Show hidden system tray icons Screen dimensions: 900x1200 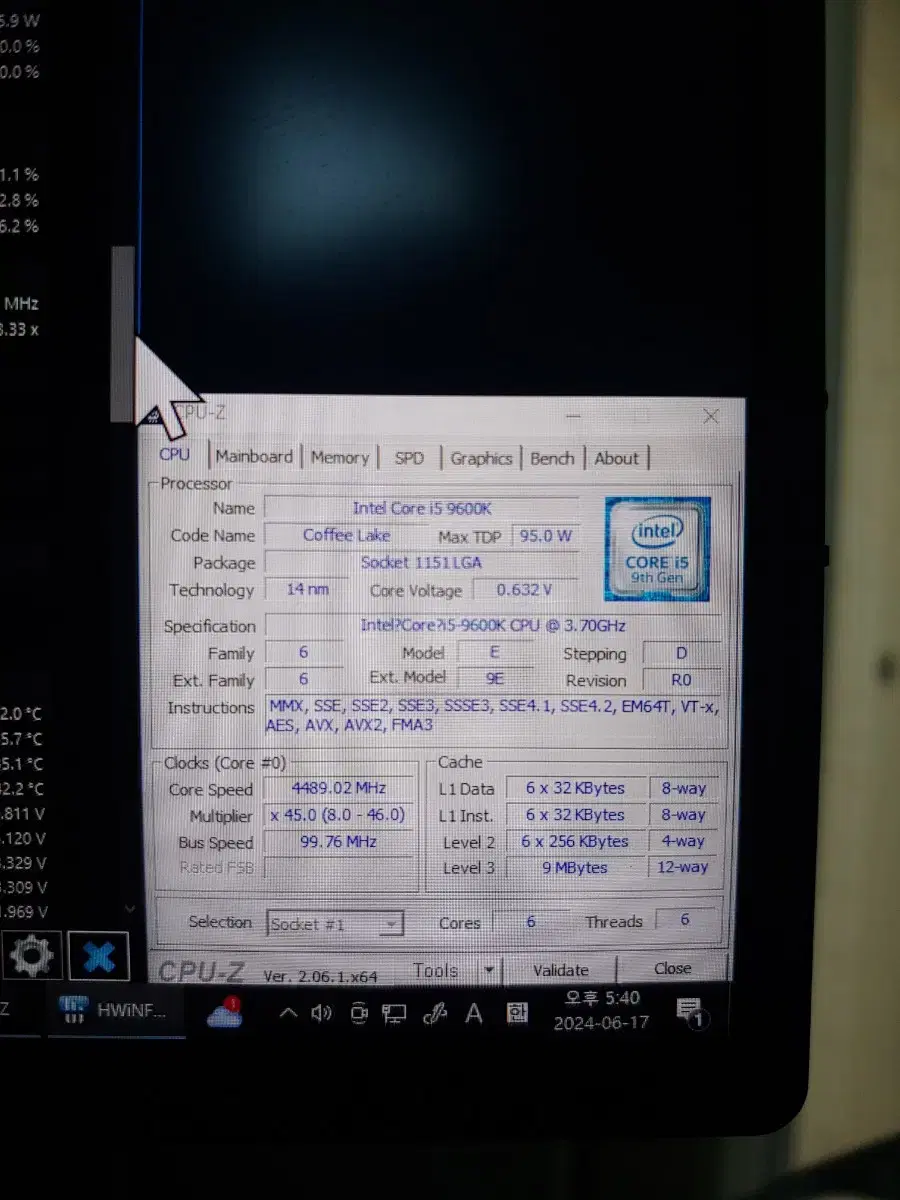pos(288,1014)
